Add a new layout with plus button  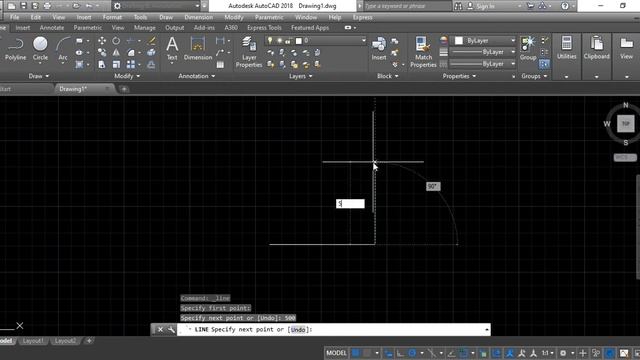click(x=89, y=341)
